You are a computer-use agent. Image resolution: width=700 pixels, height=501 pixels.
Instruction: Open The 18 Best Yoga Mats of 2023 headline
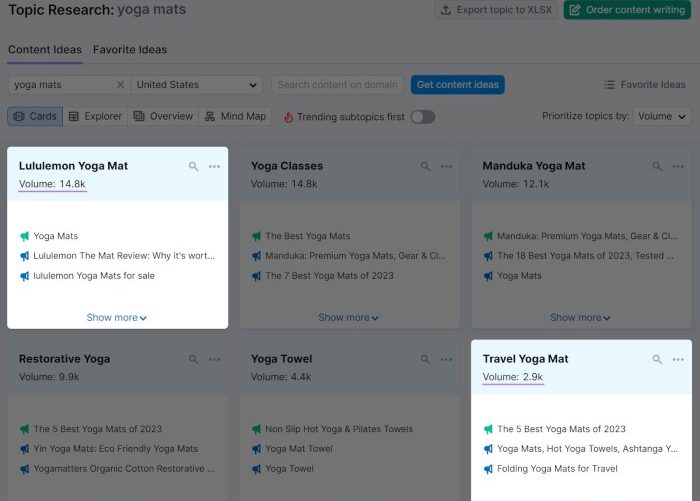(585, 256)
